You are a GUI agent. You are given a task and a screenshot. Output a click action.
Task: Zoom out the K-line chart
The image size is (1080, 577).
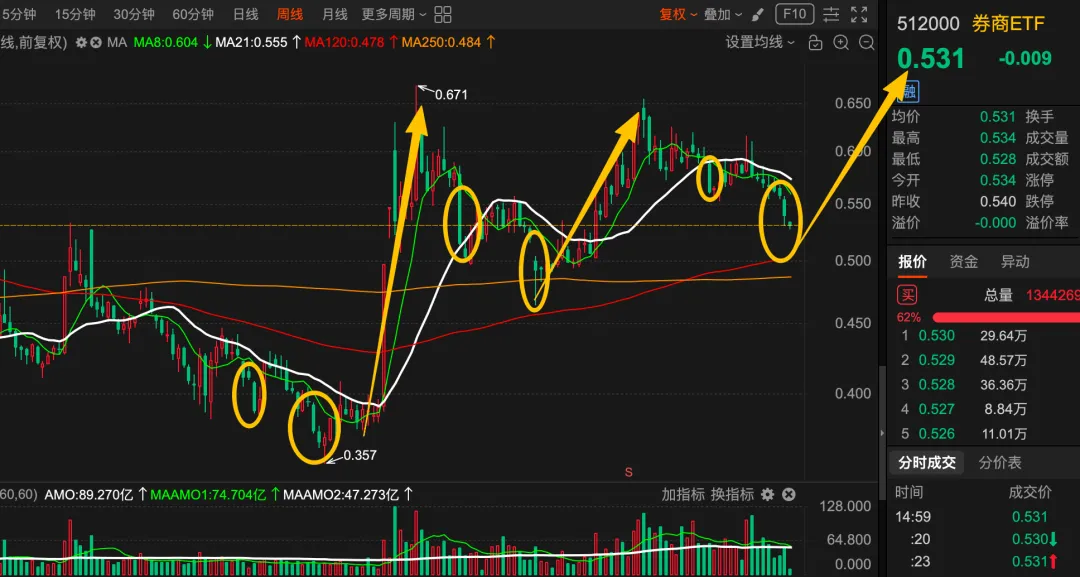click(866, 43)
